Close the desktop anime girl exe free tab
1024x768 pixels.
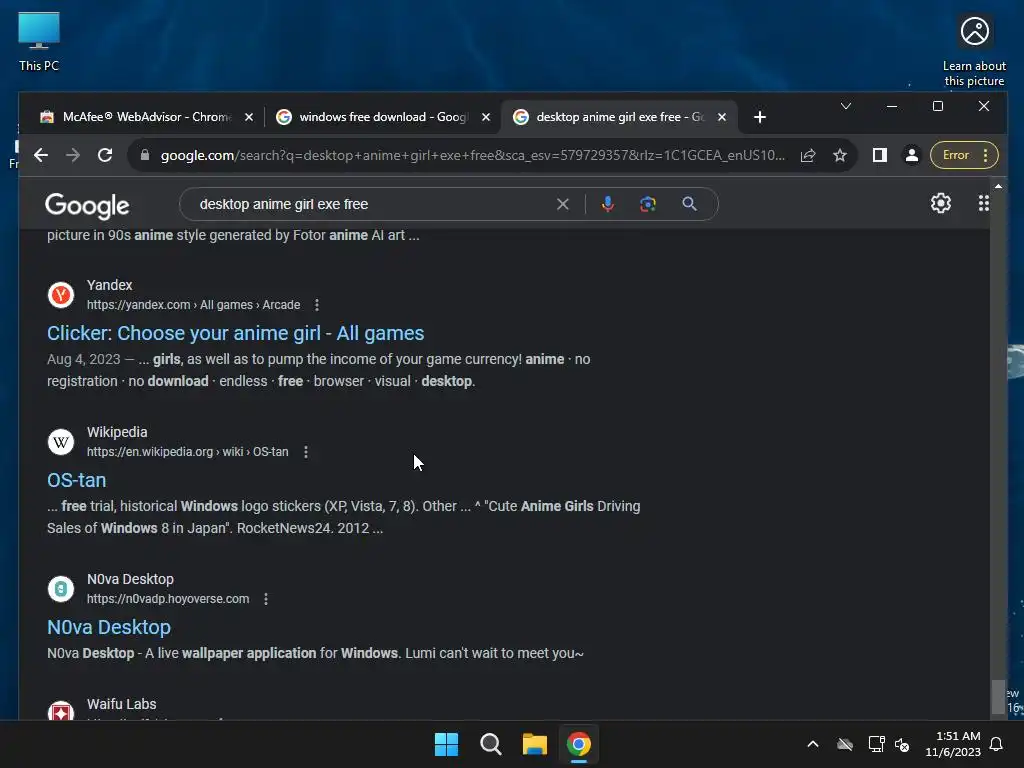pyautogui.click(x=722, y=117)
